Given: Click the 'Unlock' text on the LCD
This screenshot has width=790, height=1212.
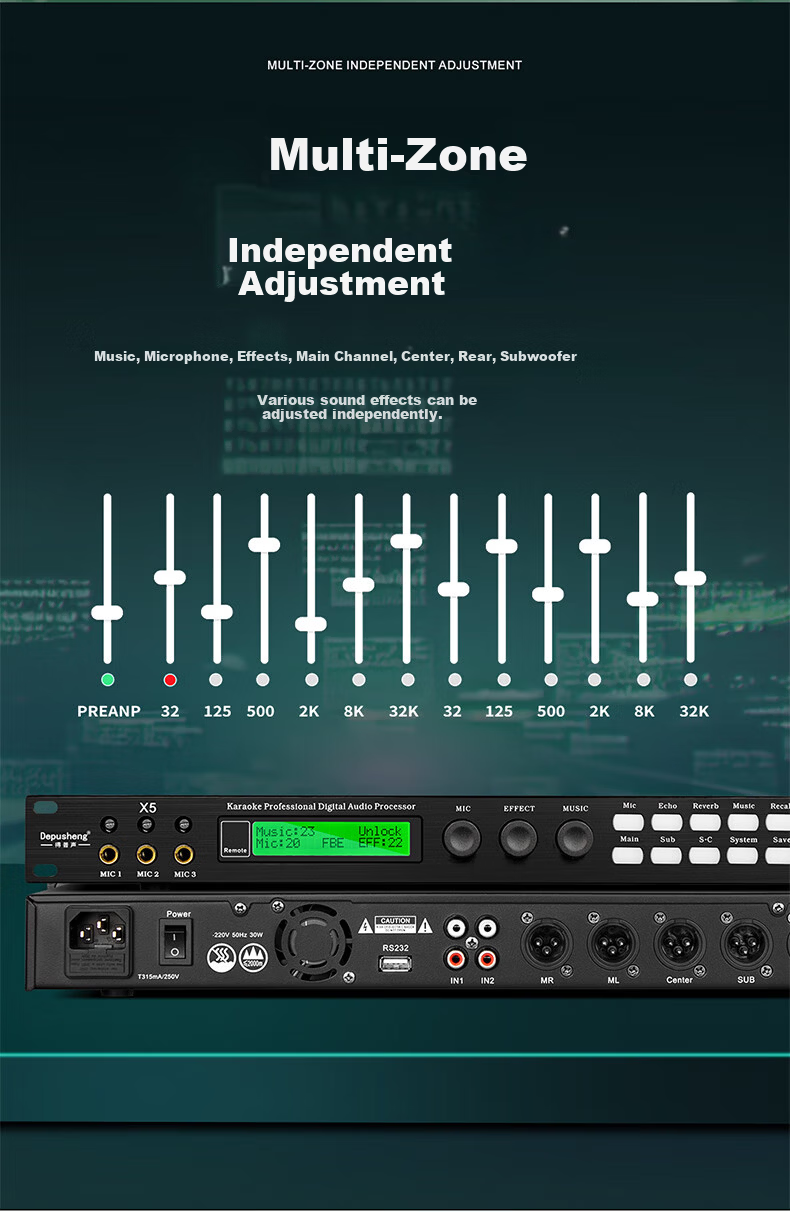Looking at the screenshot, I should click(380, 831).
